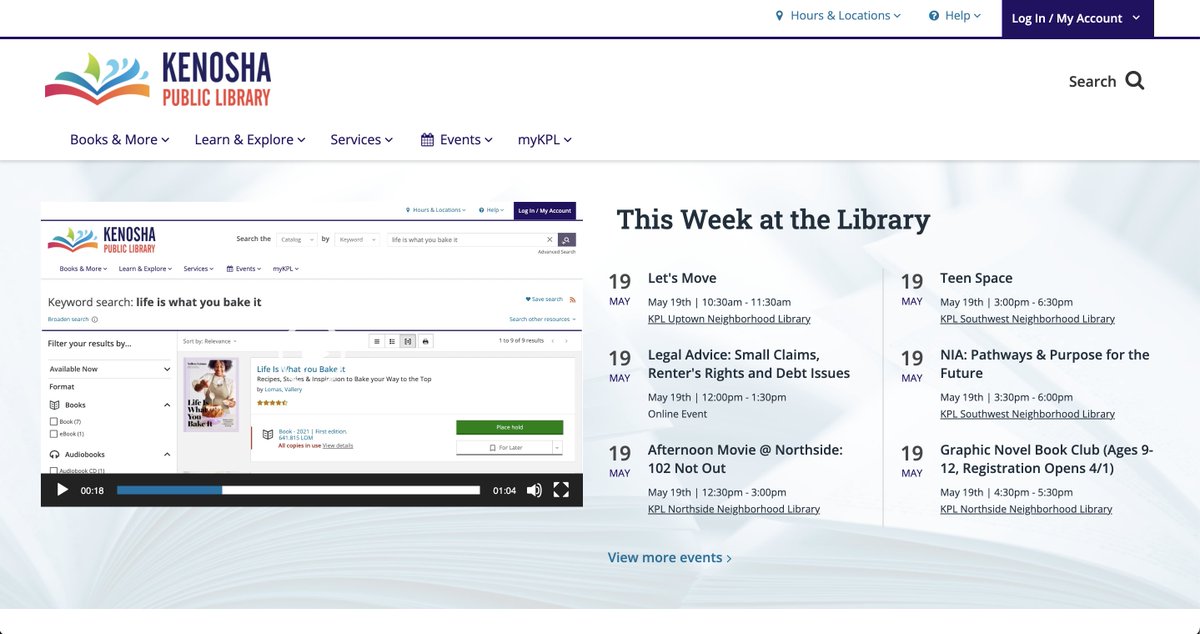Click View more events link
The height and width of the screenshot is (634, 1200).
point(670,558)
